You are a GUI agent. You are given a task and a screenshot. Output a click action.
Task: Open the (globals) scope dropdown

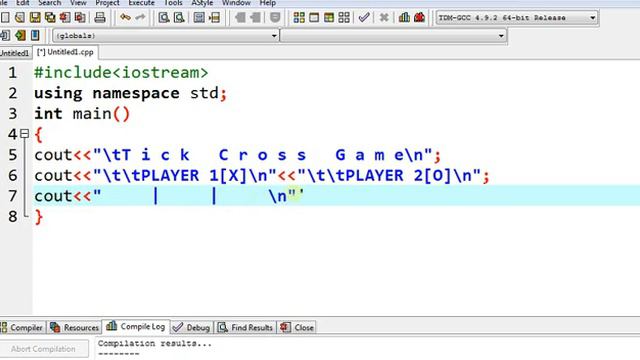tap(165, 36)
